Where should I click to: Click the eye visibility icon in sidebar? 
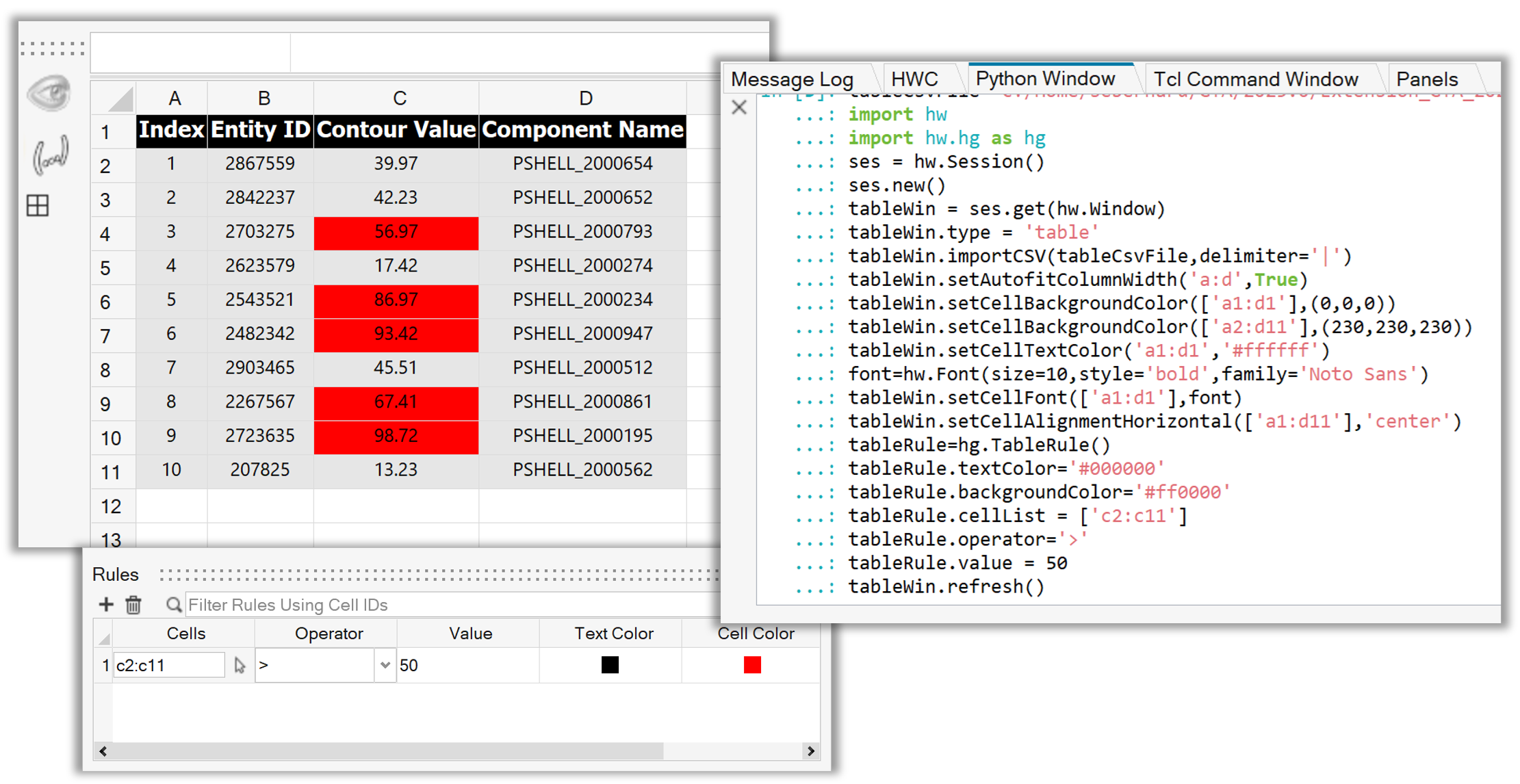pyautogui.click(x=49, y=93)
